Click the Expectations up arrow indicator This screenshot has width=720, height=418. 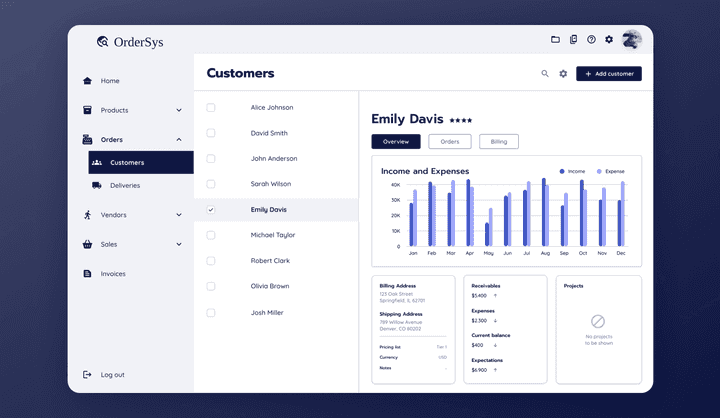tap(495, 370)
